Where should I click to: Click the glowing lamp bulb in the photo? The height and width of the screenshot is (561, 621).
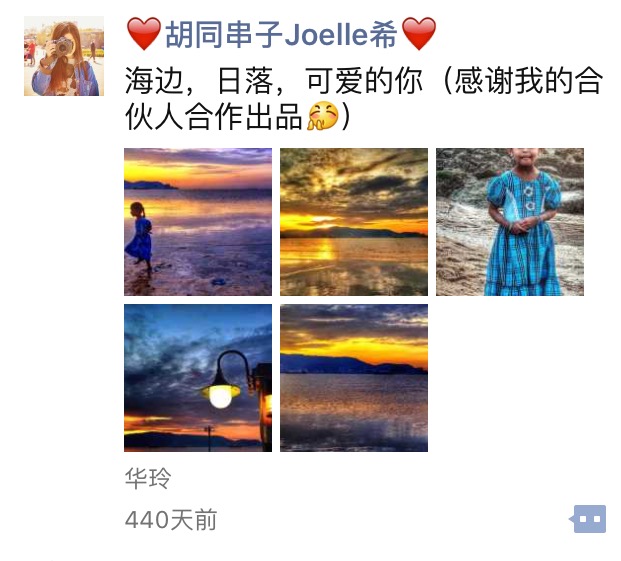pyautogui.click(x=220, y=396)
